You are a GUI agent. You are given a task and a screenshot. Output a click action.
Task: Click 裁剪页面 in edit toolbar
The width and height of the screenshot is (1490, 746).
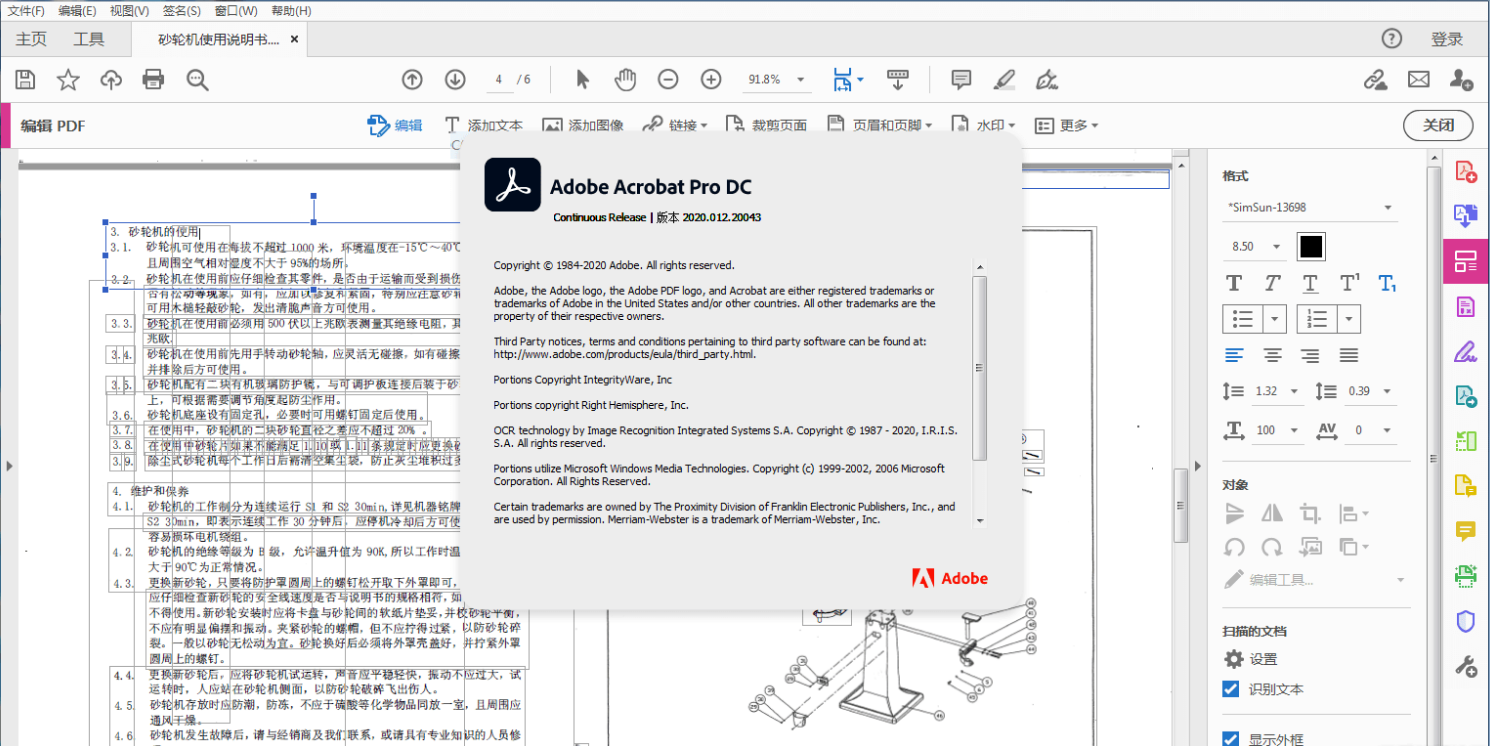(766, 125)
